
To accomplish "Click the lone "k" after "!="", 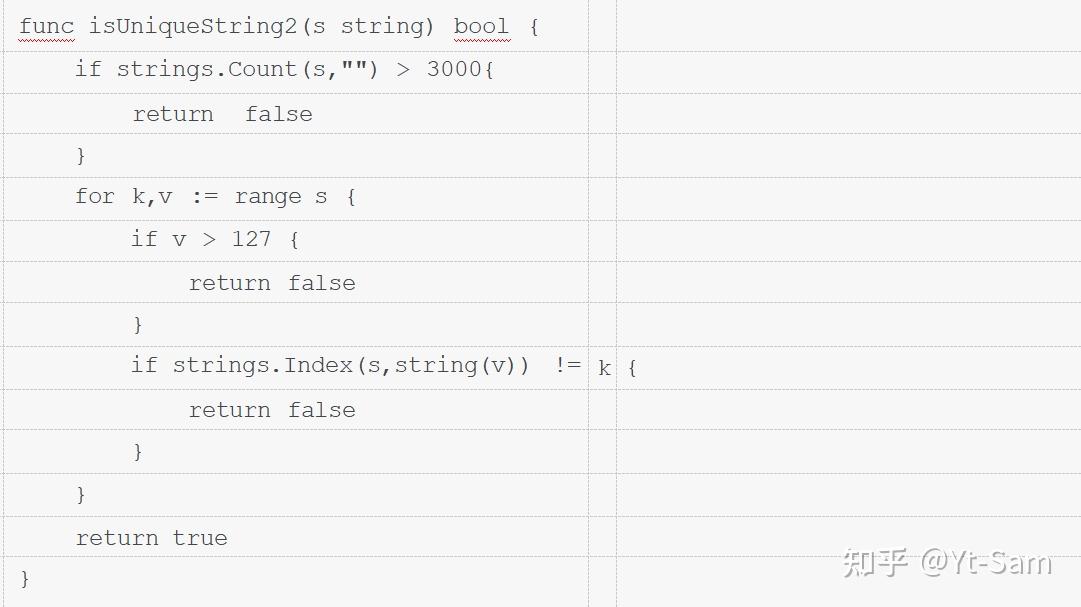I will 604,368.
